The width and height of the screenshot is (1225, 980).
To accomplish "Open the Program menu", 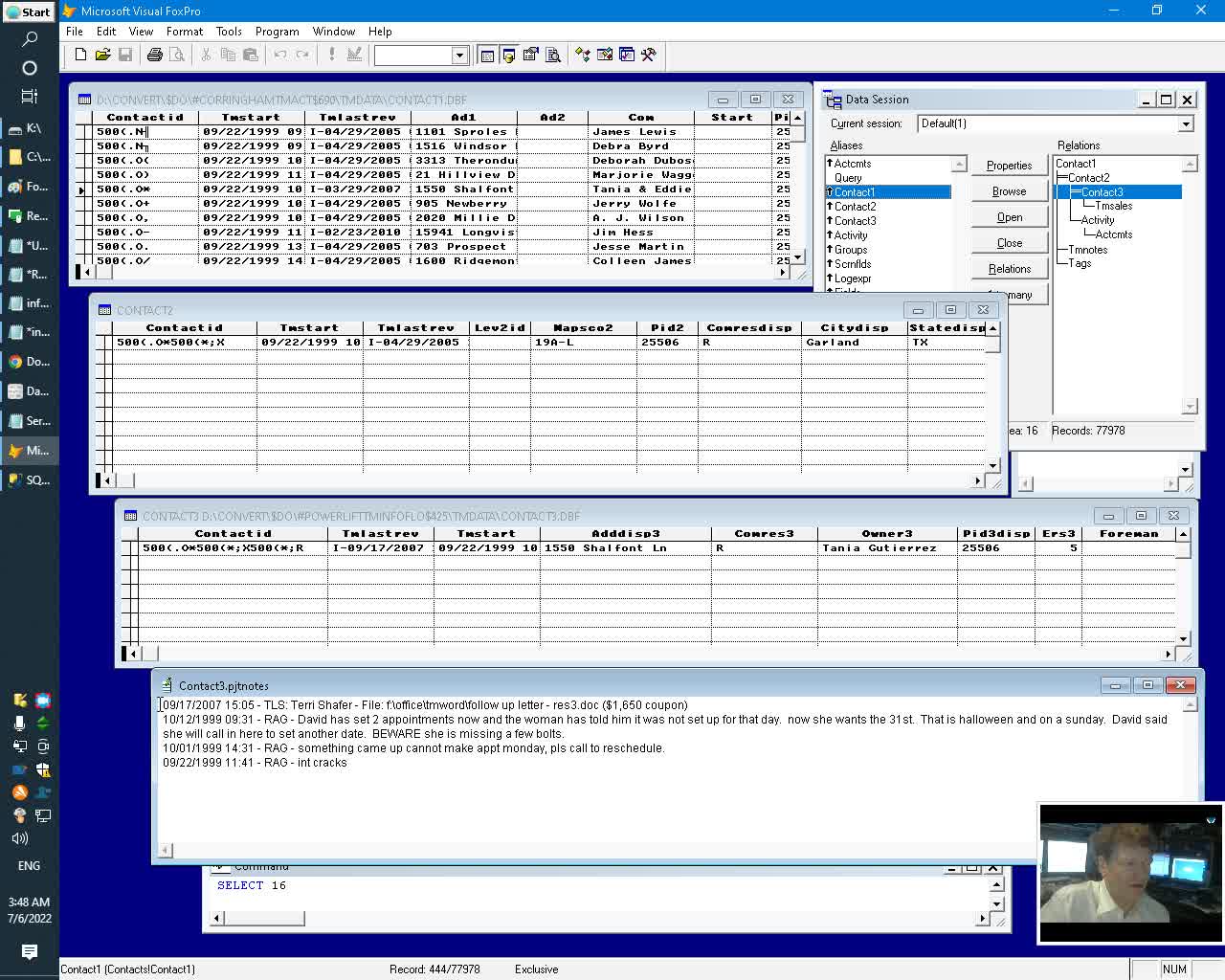I will (278, 32).
